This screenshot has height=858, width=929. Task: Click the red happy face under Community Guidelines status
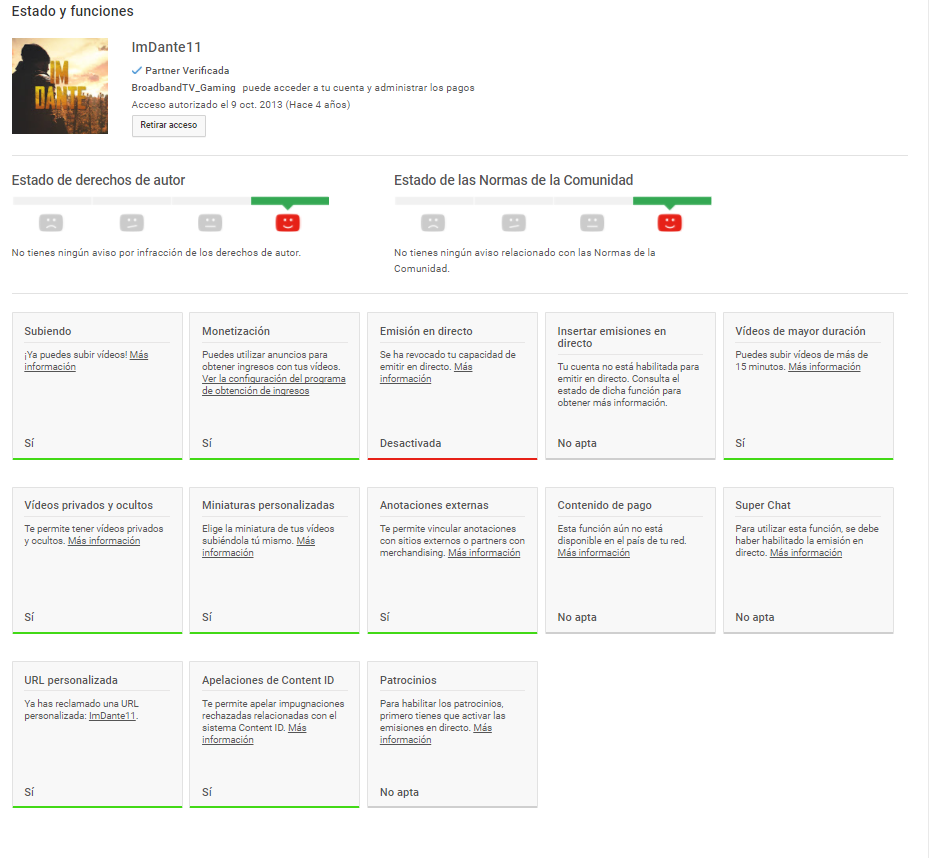(669, 223)
